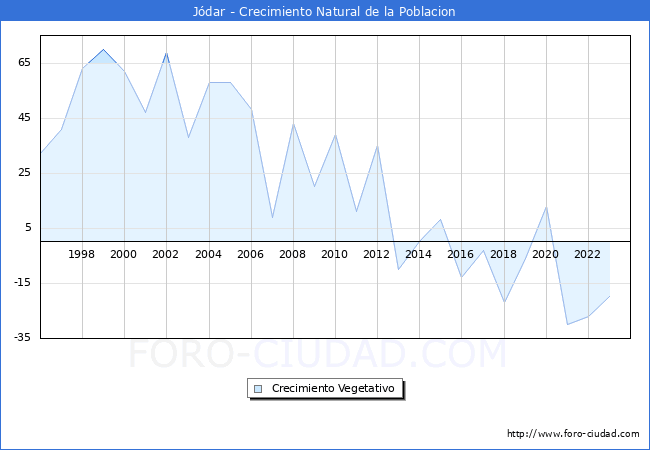
Task: Select the 2006 x-axis year label
Action: tap(250, 254)
